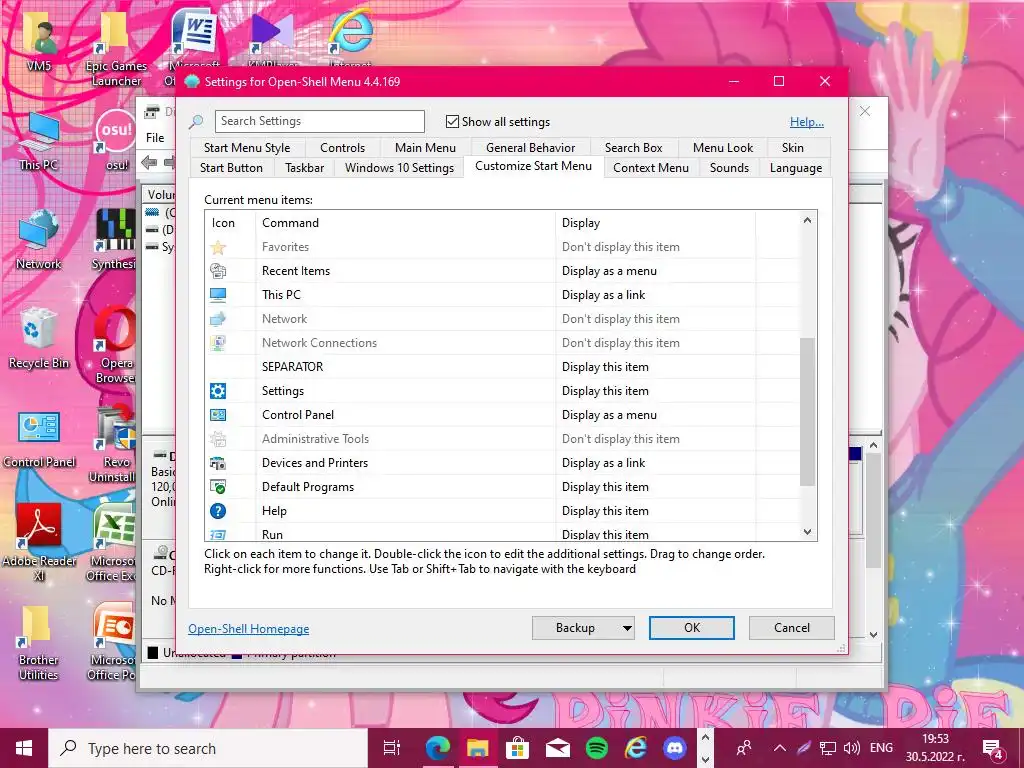Viewport: 1024px width, 768px height.
Task: Open the Main Menu tab
Action: (425, 148)
